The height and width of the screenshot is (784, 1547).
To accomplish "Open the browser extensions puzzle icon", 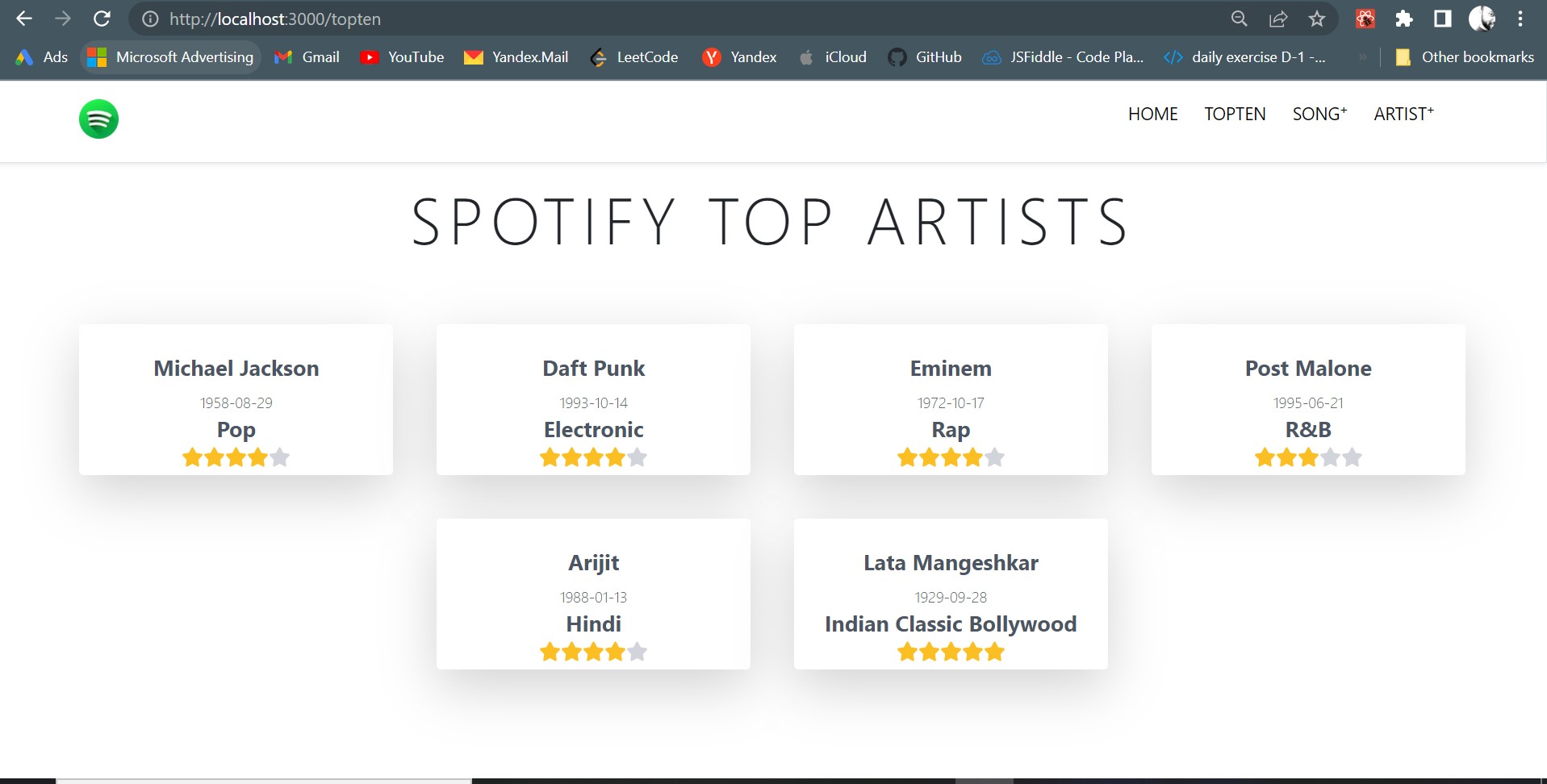I will (x=1403, y=19).
